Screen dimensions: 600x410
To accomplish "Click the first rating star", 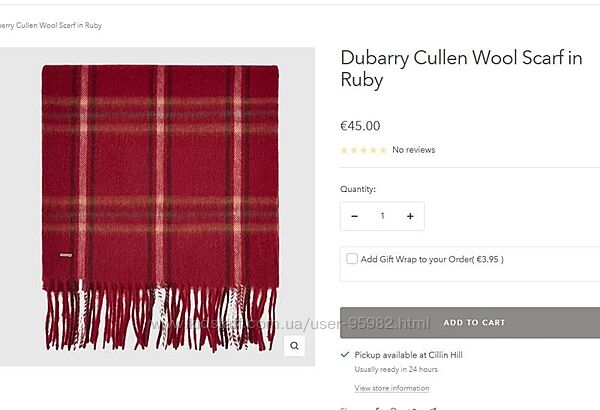I will (344, 150).
